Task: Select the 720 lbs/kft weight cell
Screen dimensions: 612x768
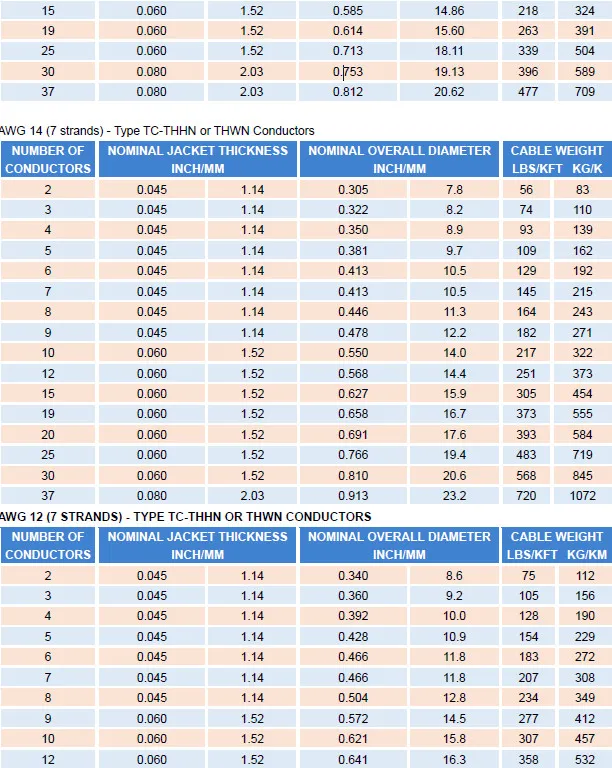Action: click(x=526, y=496)
